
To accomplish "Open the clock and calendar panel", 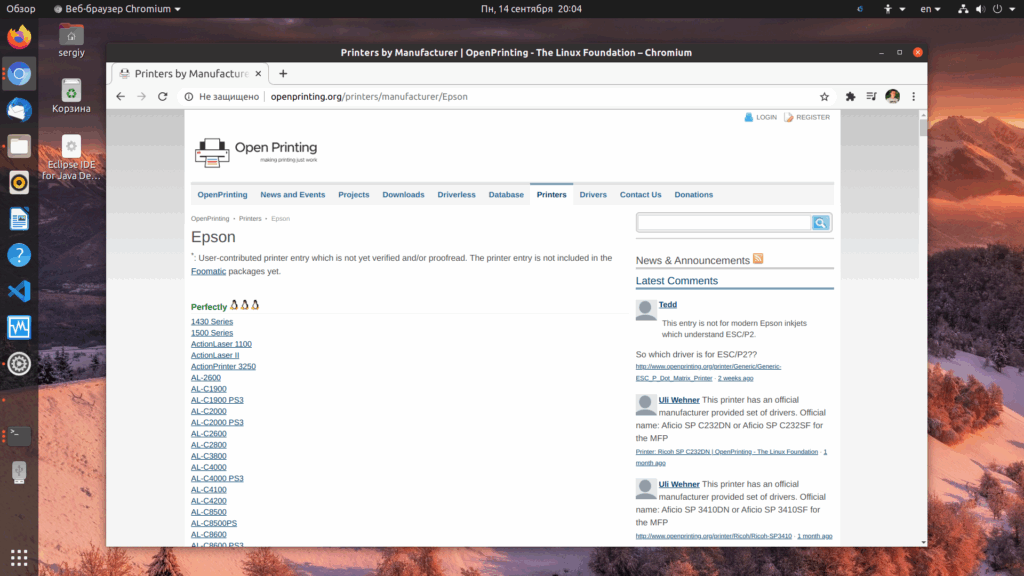I will 531,8.
